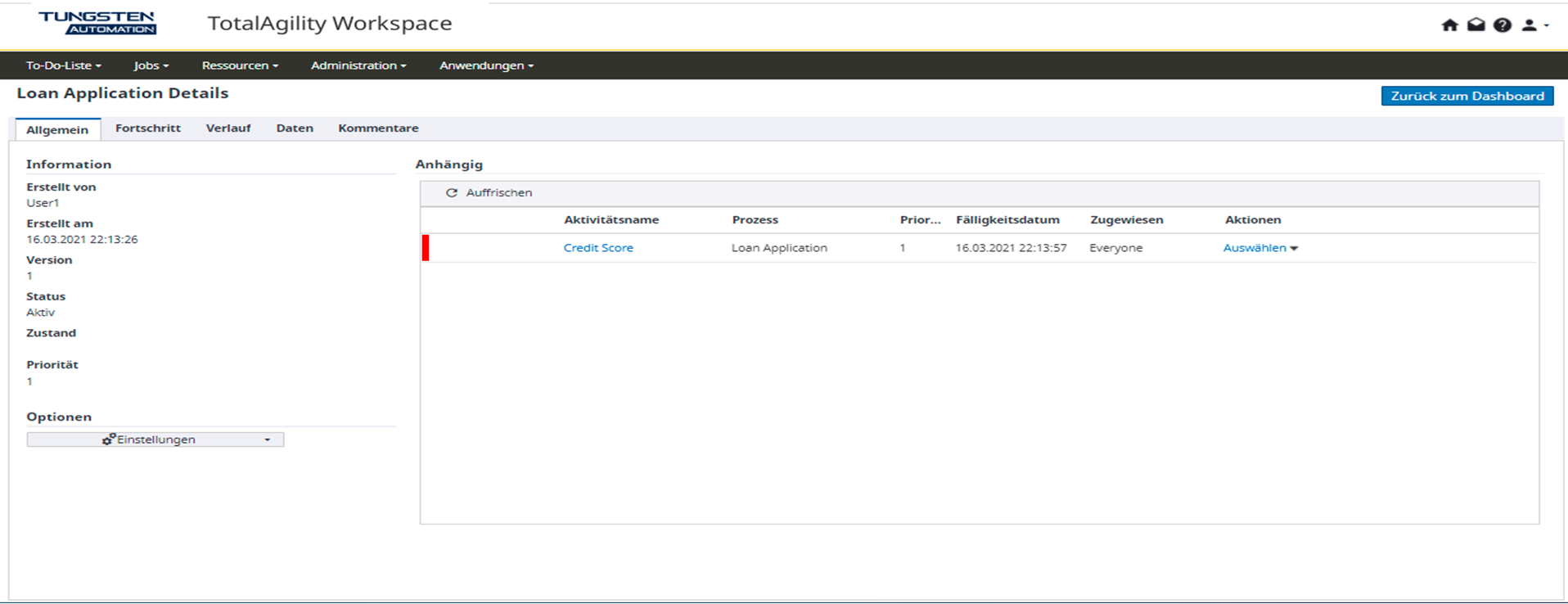The image size is (1568, 604).
Task: Switch to the Verlauf tab
Action: [228, 128]
